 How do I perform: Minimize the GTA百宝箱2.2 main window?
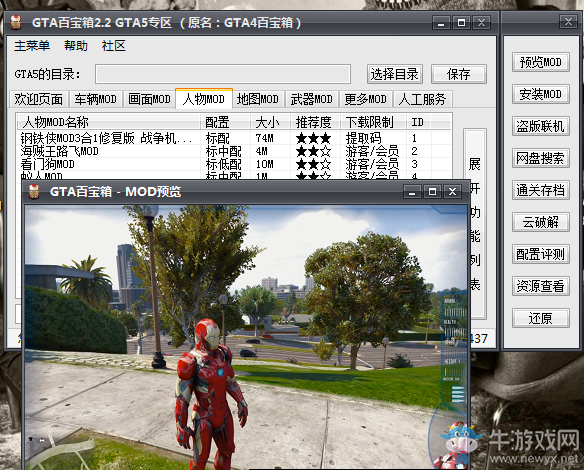coord(441,23)
